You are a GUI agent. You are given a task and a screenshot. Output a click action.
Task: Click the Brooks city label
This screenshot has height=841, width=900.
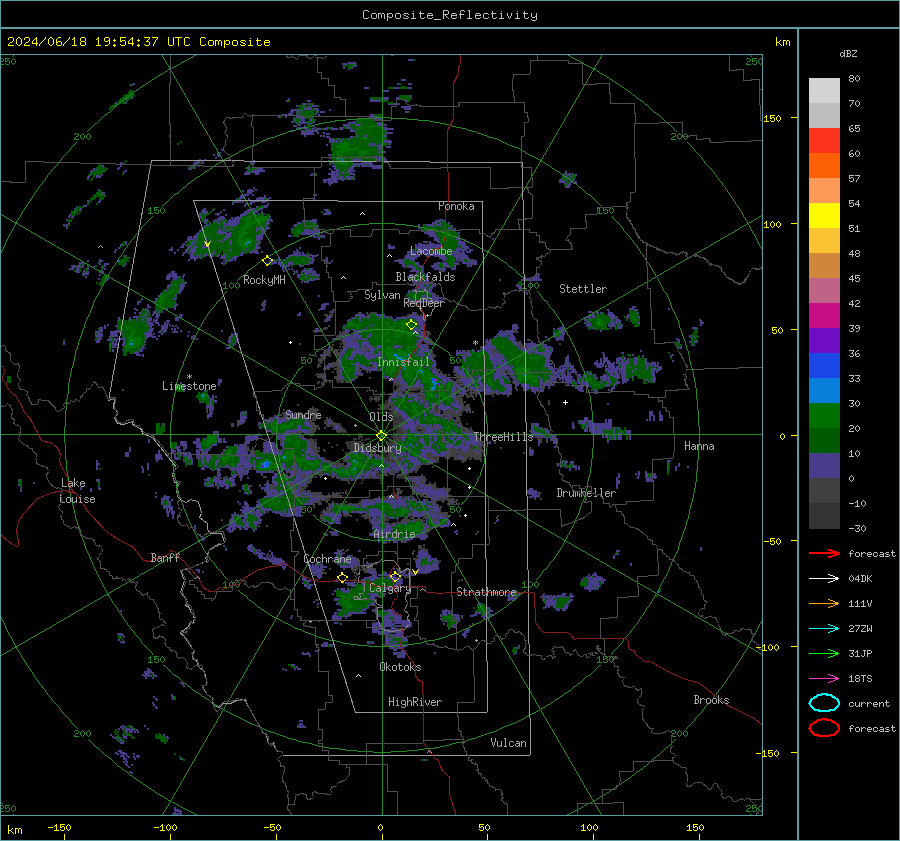711,700
